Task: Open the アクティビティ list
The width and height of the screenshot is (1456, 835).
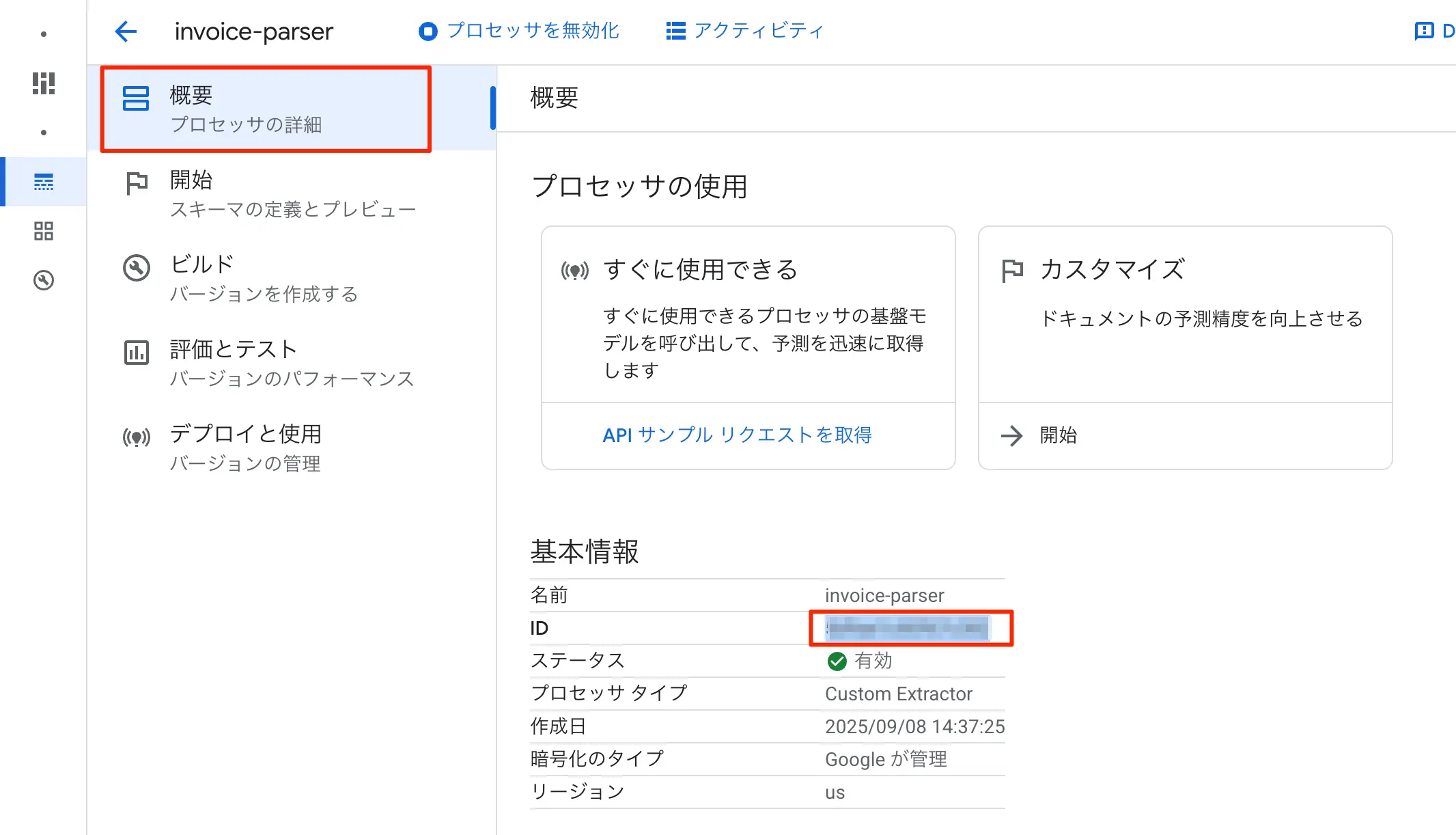Action: tap(745, 31)
